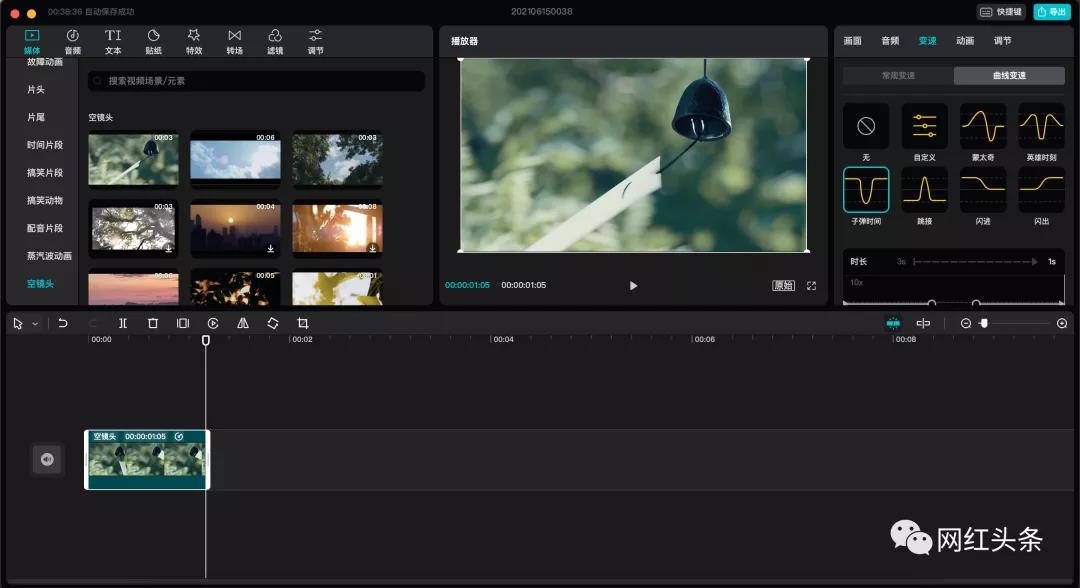Select the crop tool in timeline toolbar
1080x588 pixels.
click(x=303, y=323)
